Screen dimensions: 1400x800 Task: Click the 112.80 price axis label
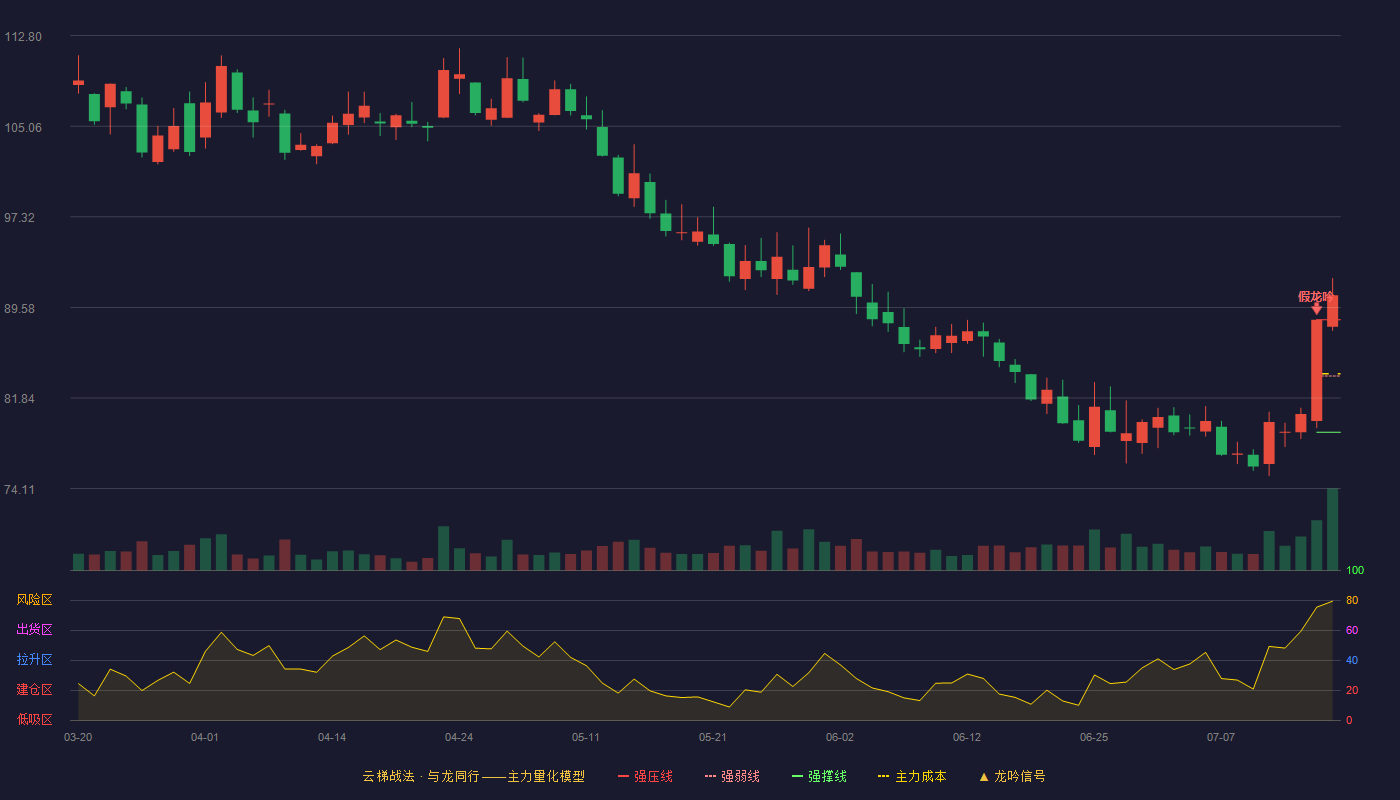coord(23,37)
